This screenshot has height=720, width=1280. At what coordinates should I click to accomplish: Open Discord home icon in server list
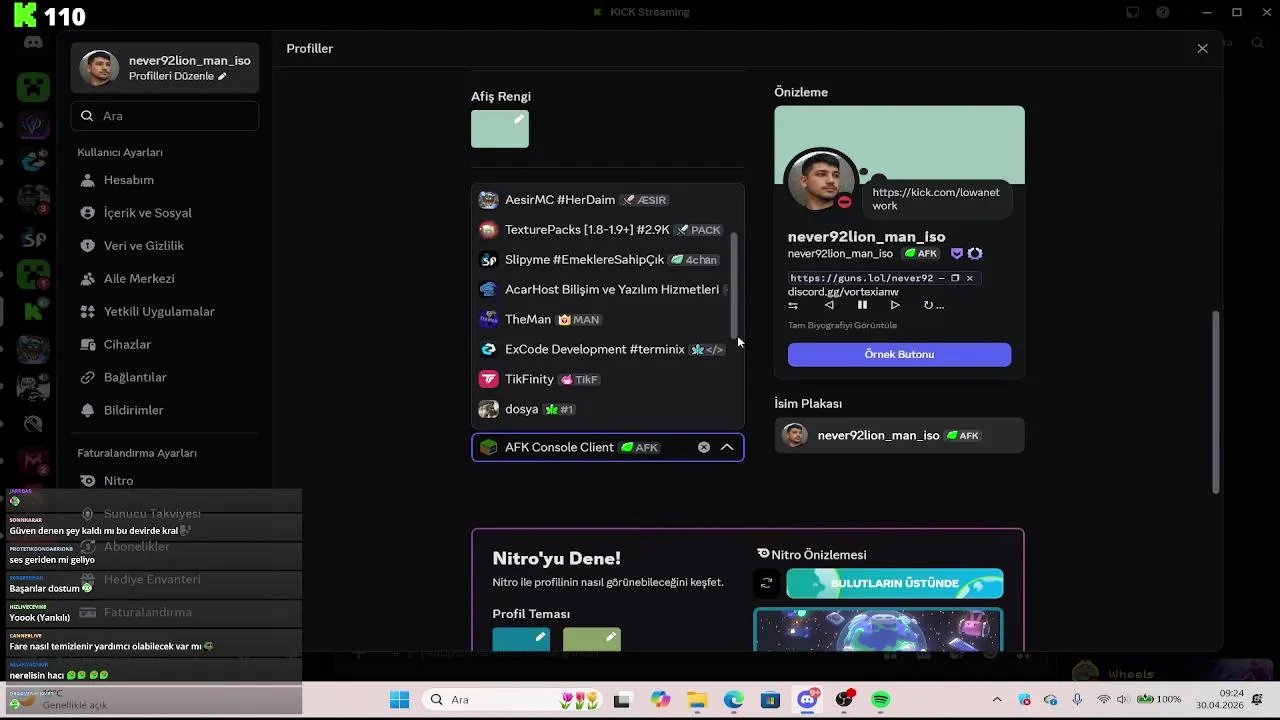(33, 43)
